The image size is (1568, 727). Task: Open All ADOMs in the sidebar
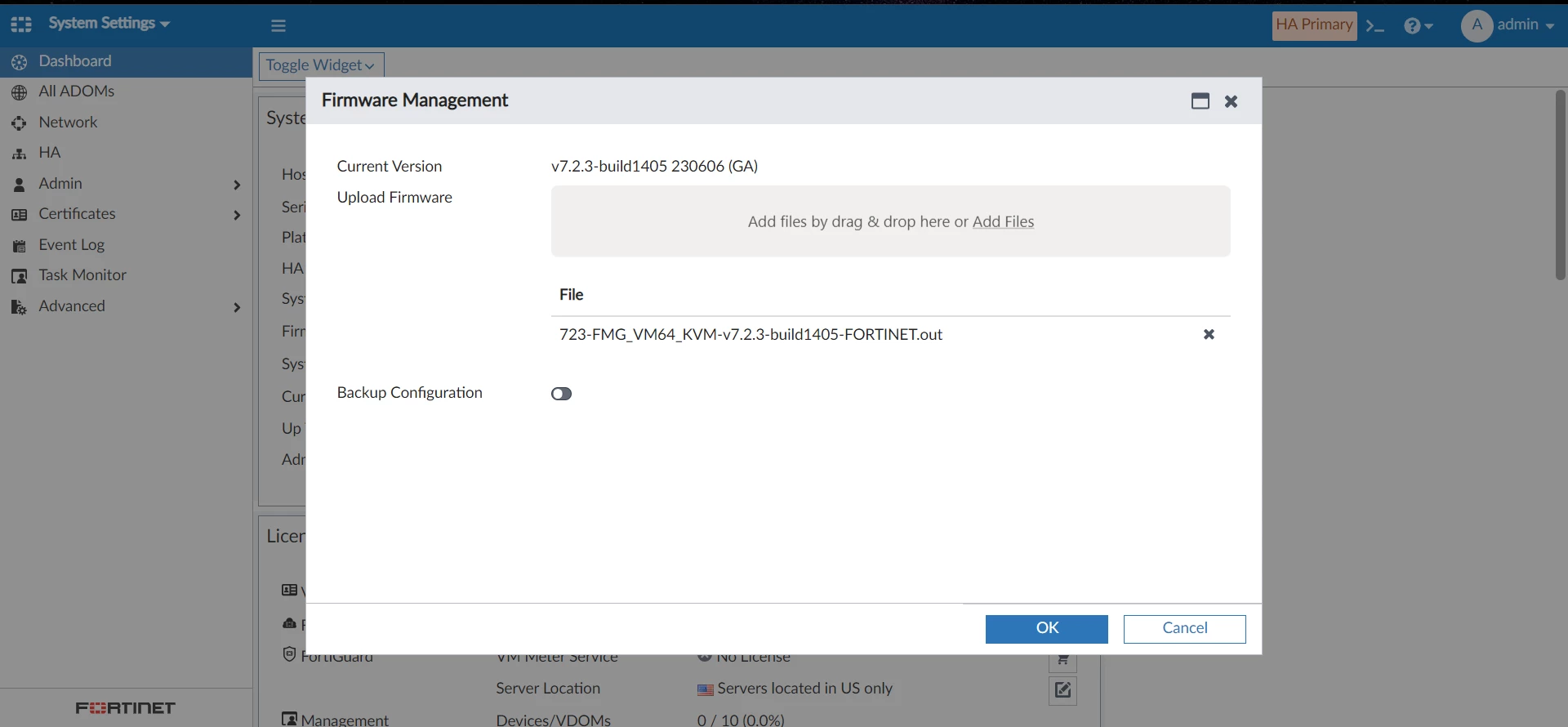126,91
